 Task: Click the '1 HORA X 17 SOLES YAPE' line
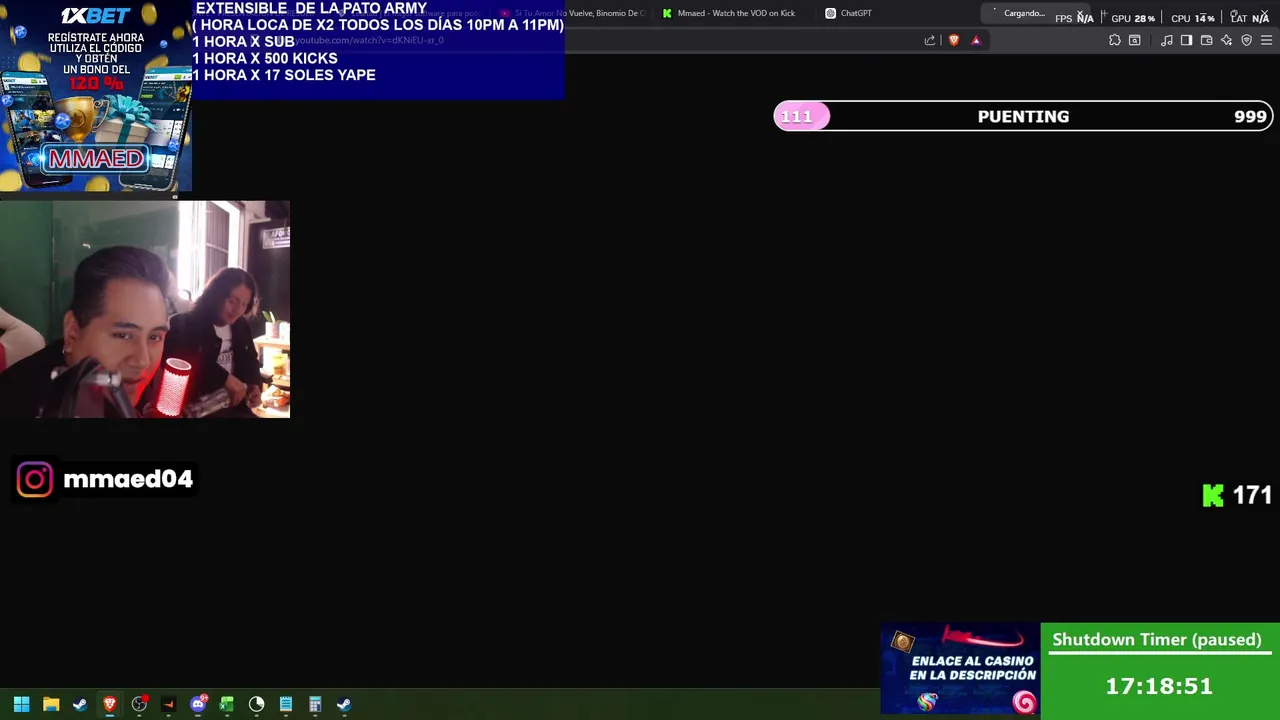[x=284, y=75]
